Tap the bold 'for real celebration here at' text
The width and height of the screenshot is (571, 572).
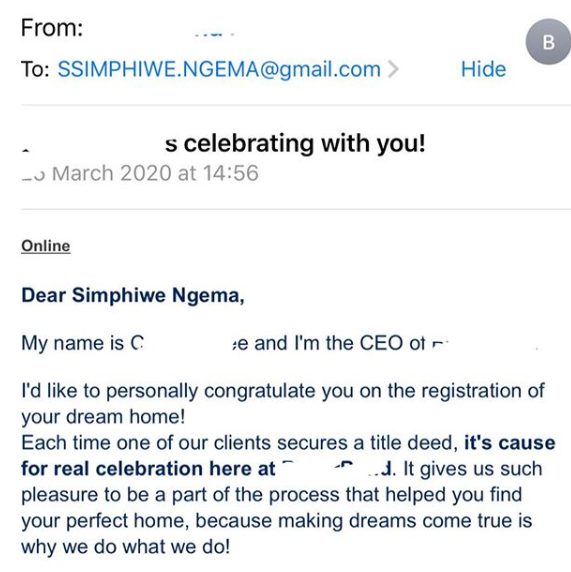tap(148, 469)
